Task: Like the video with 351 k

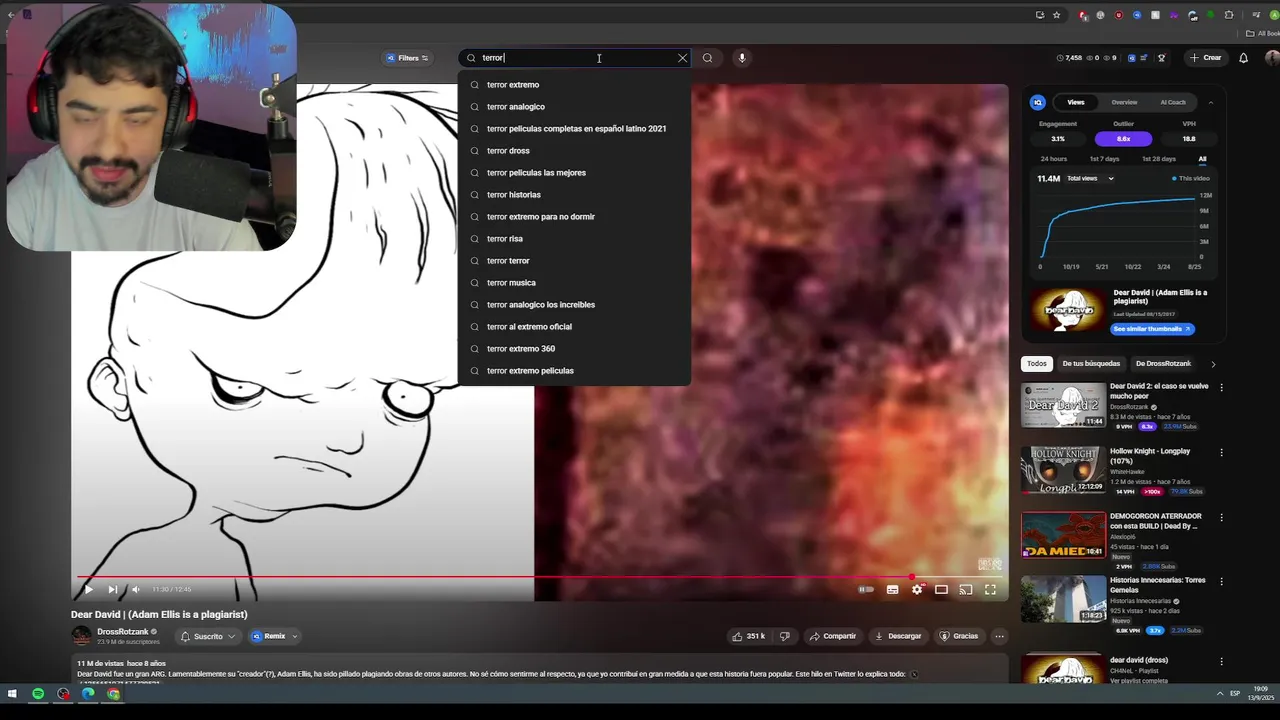Action: point(748,636)
